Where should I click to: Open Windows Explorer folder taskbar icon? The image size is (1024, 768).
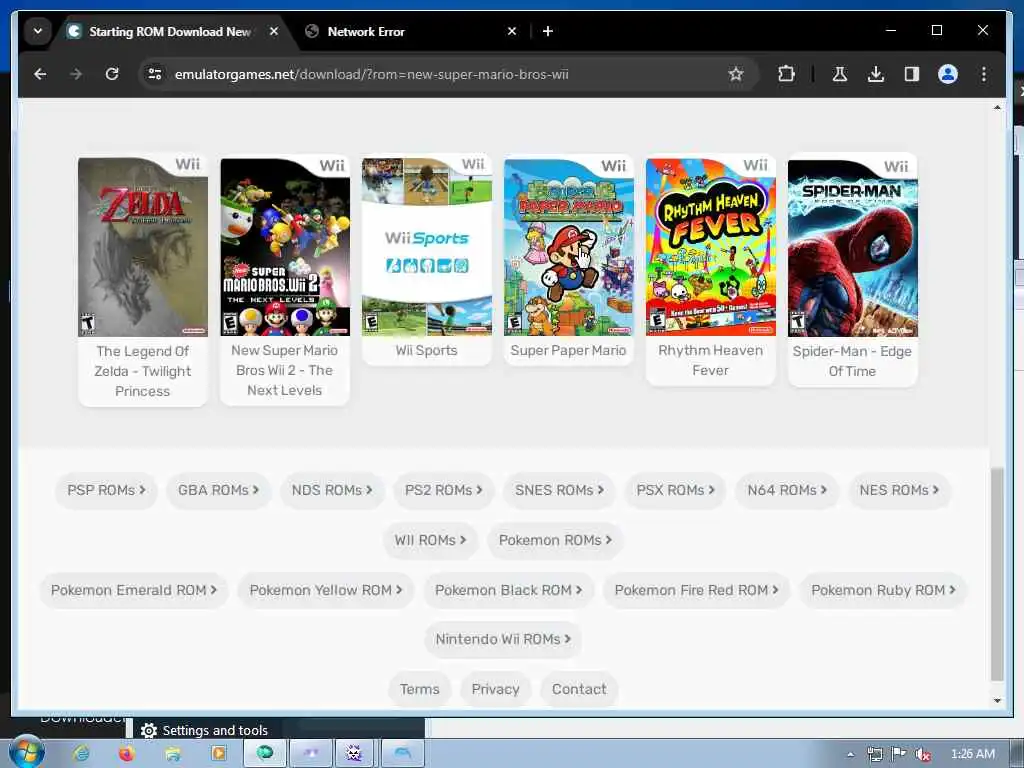173,754
